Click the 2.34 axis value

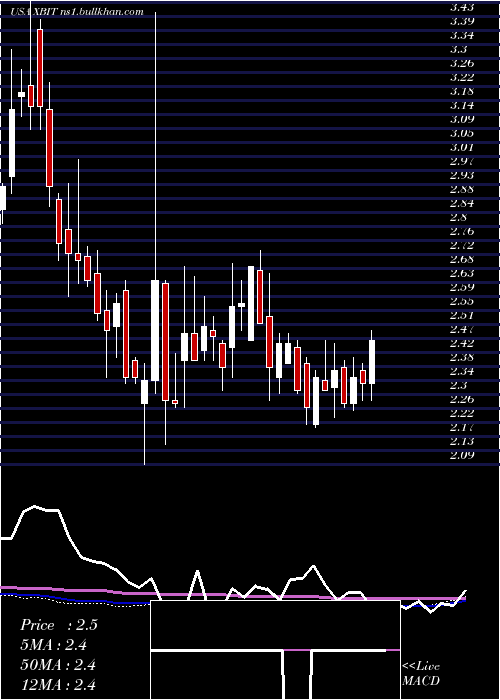462,371
